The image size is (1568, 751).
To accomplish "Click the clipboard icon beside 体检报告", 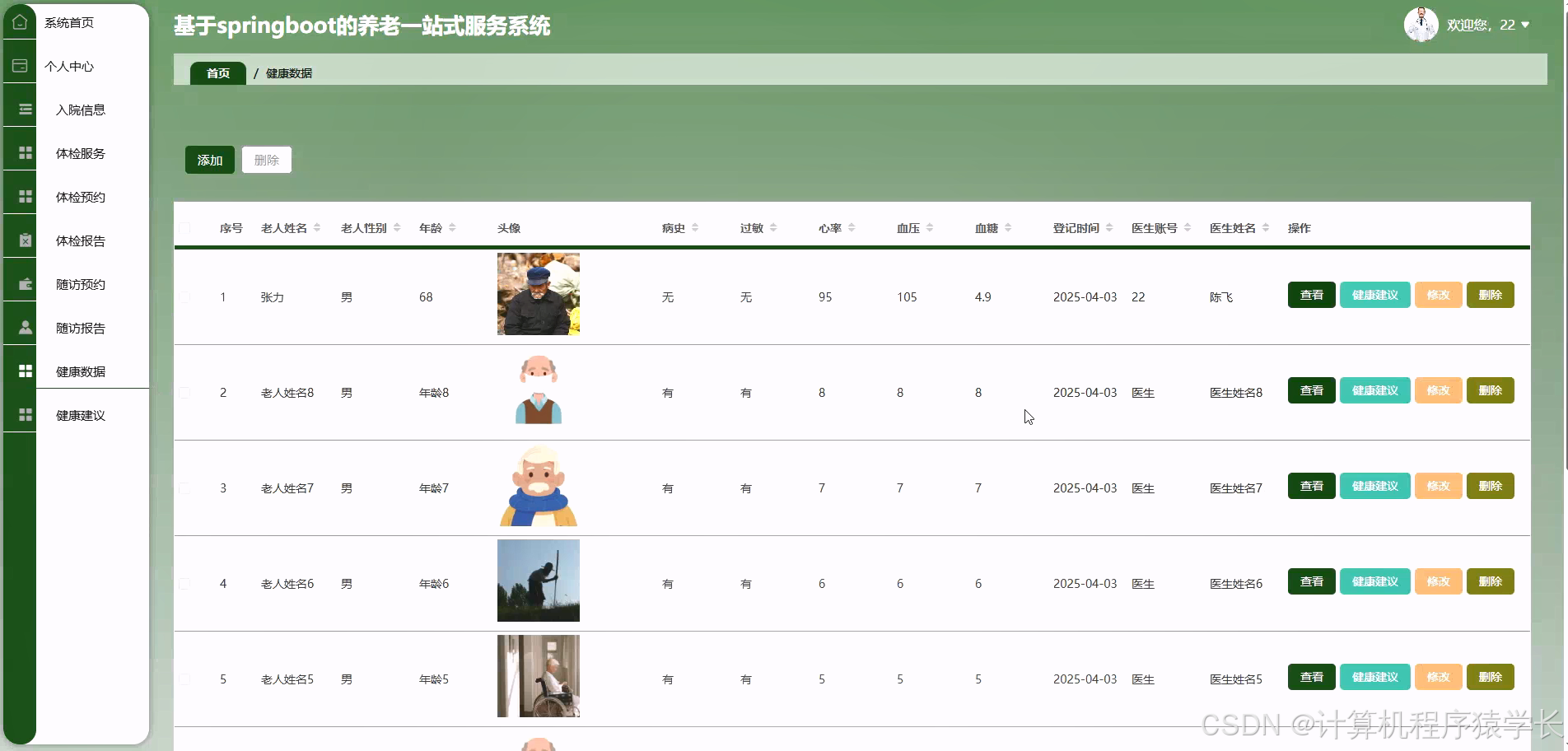I will [x=26, y=240].
